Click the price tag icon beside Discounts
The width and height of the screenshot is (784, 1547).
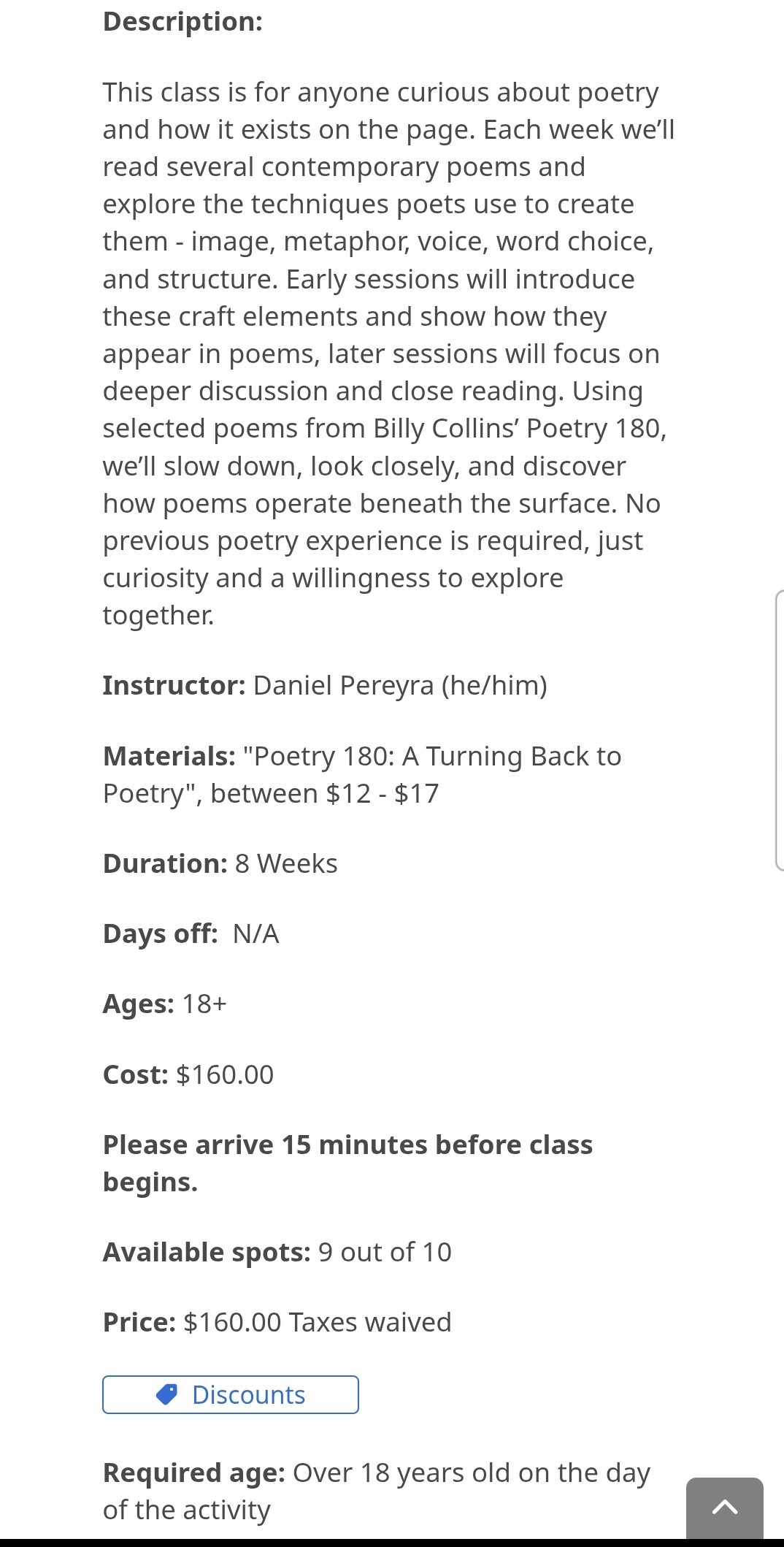click(167, 1394)
